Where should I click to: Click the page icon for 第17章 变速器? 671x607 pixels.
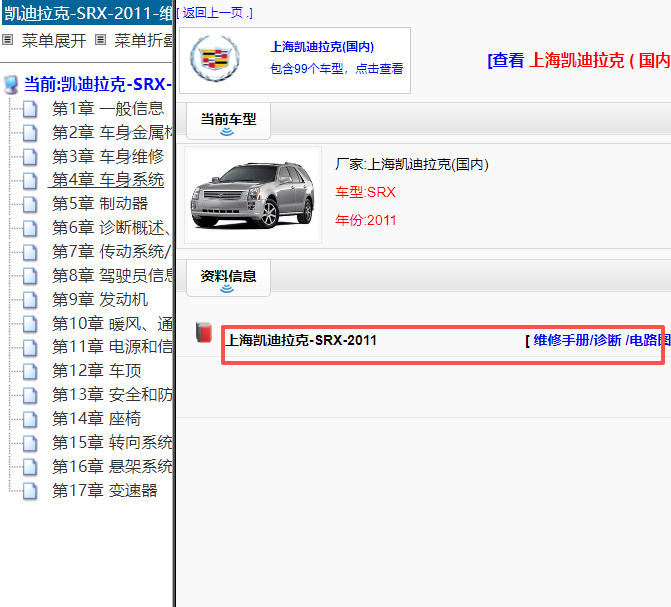pyautogui.click(x=30, y=491)
